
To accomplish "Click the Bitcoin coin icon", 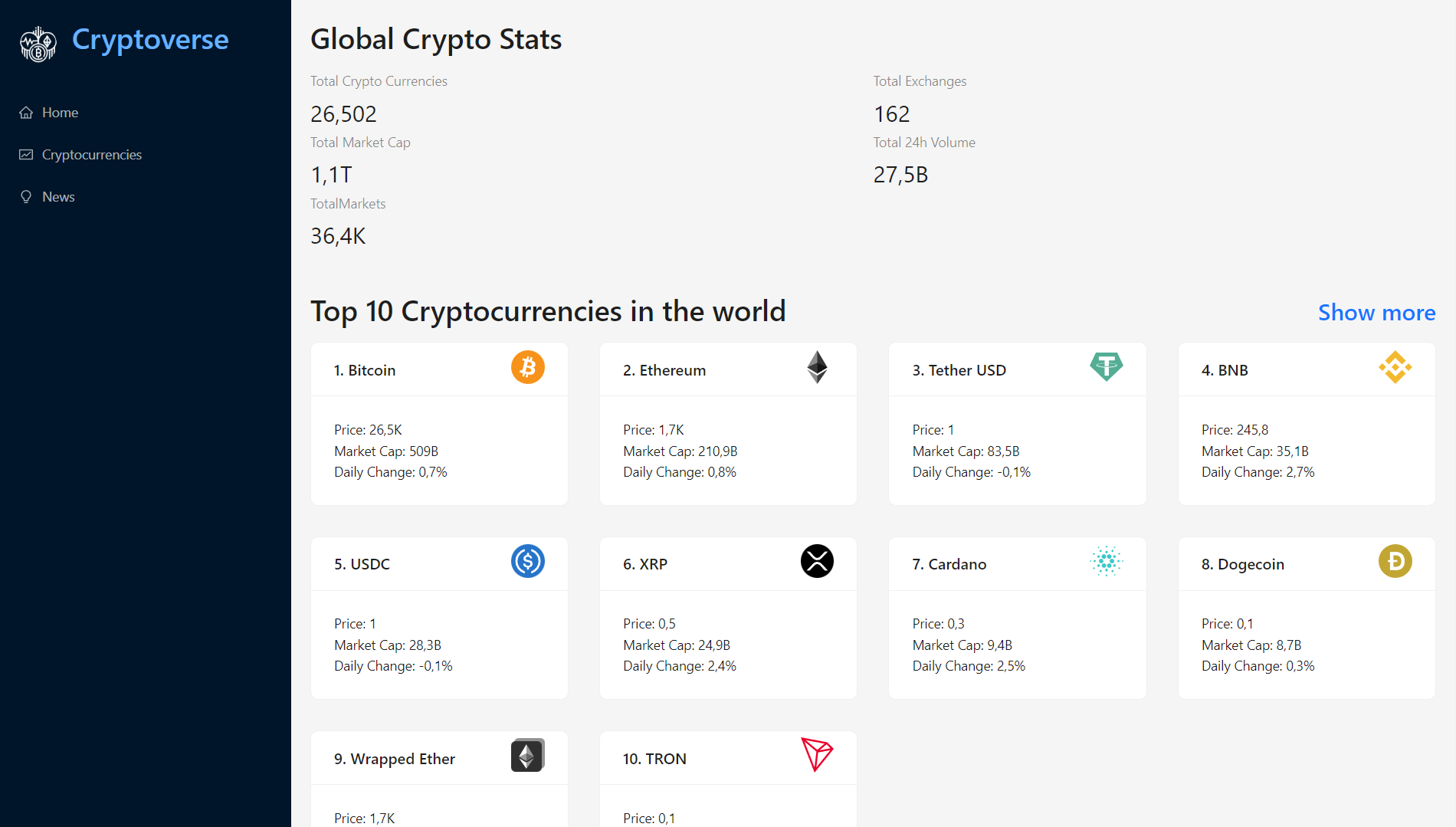I will 527,367.
